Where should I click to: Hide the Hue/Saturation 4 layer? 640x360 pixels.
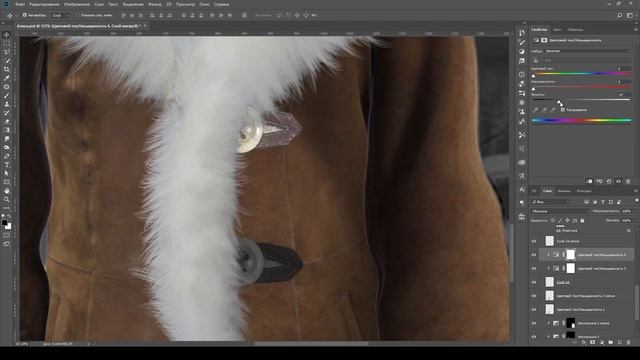[534, 255]
